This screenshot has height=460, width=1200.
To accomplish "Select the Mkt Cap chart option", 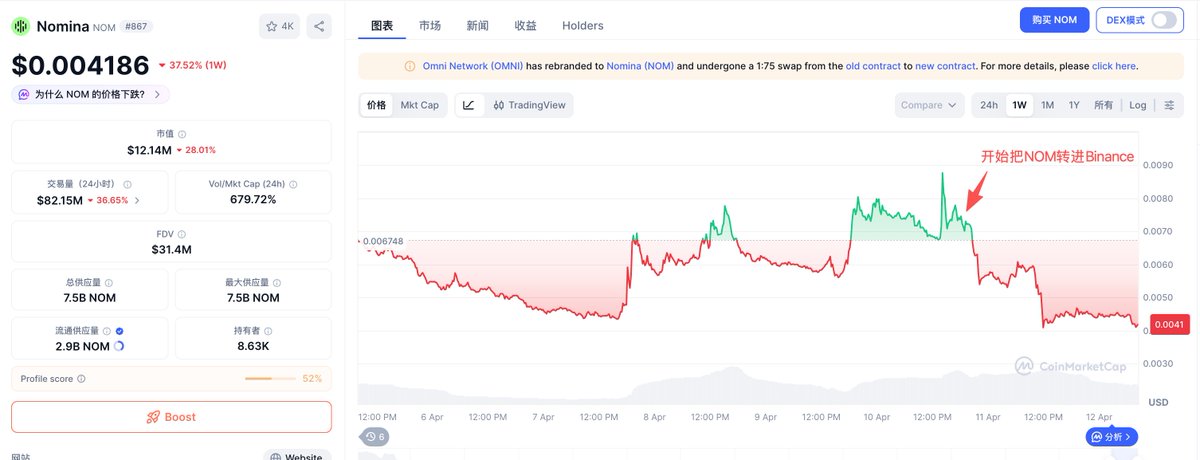I will coord(420,105).
